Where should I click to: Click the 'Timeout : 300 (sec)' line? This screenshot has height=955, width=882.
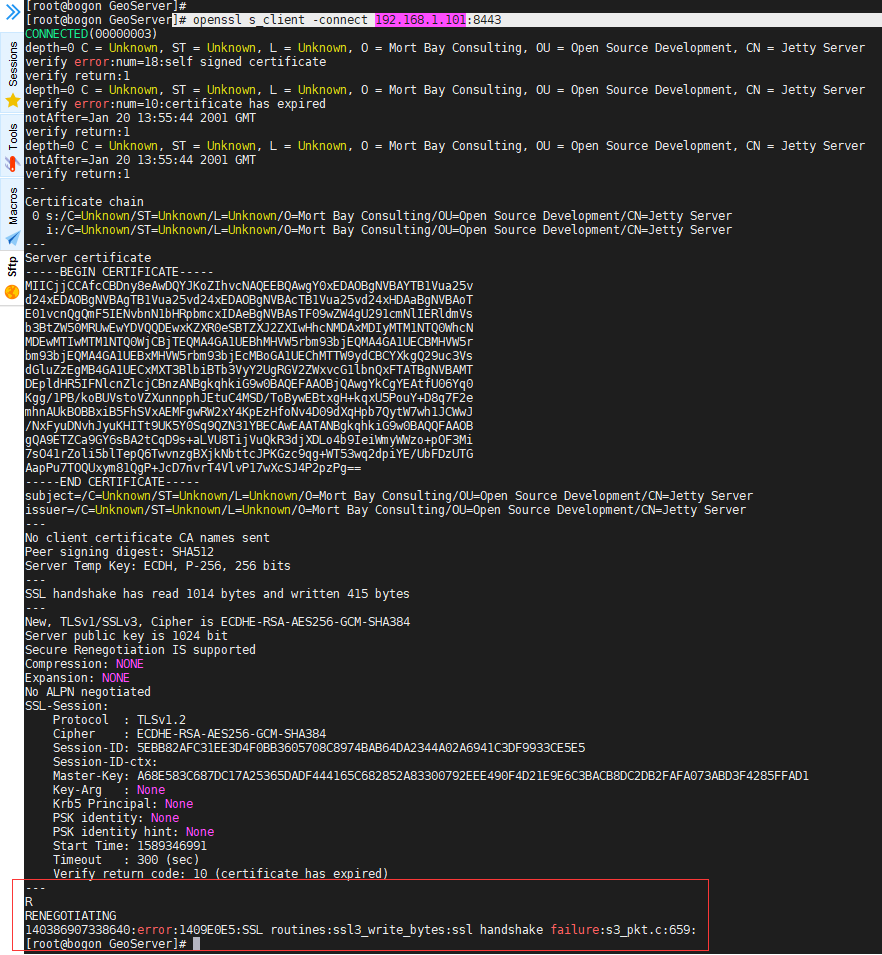(x=126, y=860)
